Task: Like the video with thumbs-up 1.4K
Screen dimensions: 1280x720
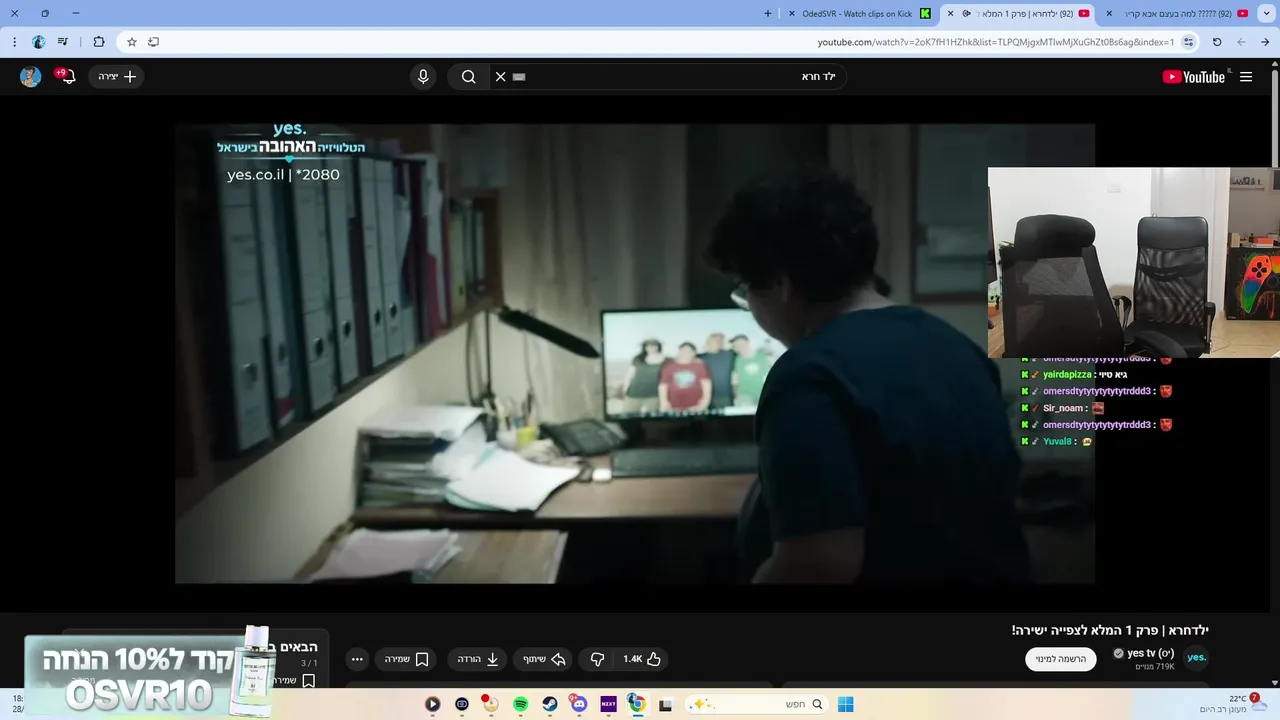Action: pyautogui.click(x=642, y=659)
